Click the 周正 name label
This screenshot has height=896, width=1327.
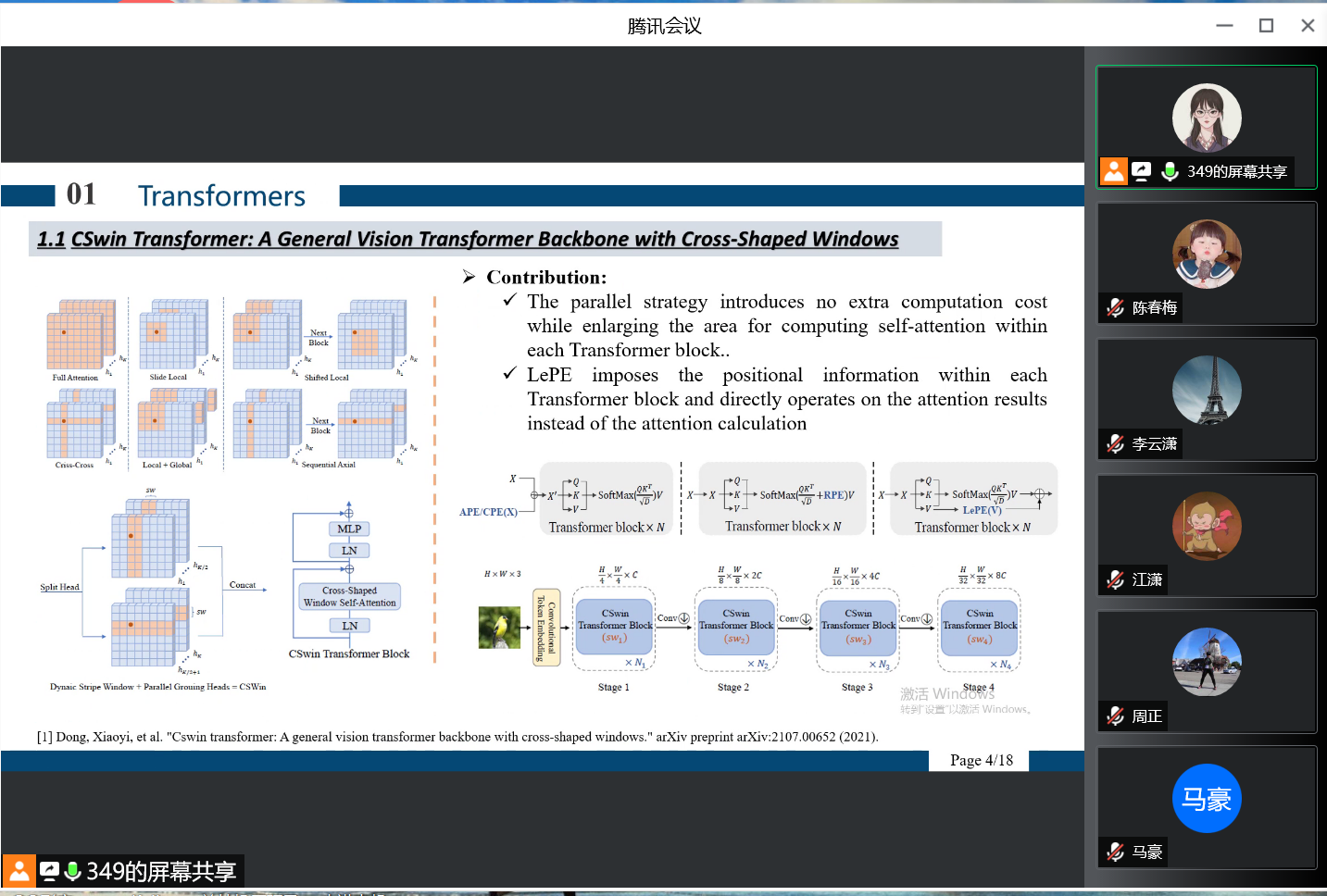(x=1147, y=716)
